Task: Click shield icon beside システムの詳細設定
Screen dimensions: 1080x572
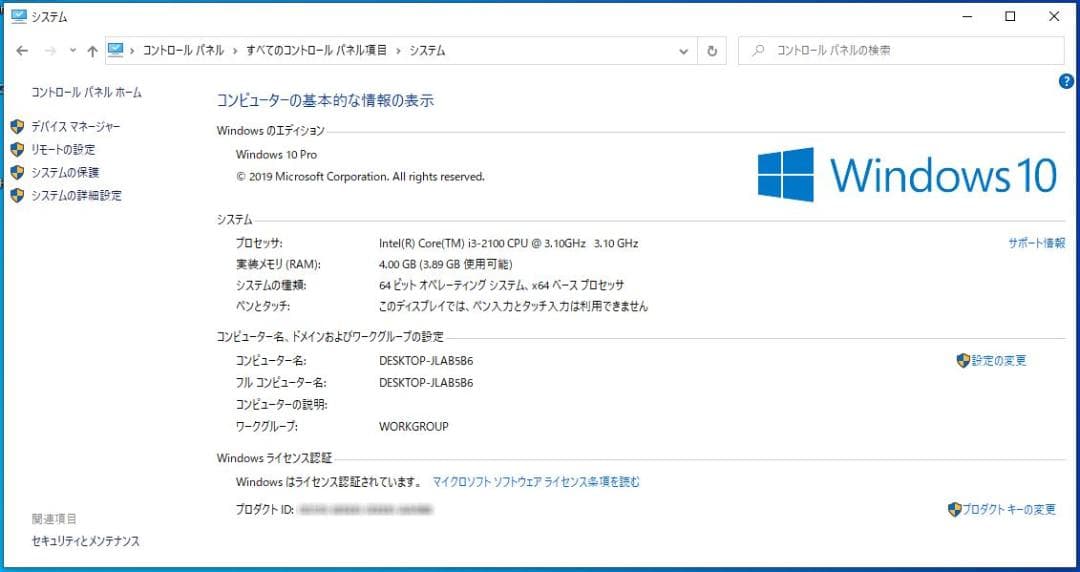Action: pos(17,196)
